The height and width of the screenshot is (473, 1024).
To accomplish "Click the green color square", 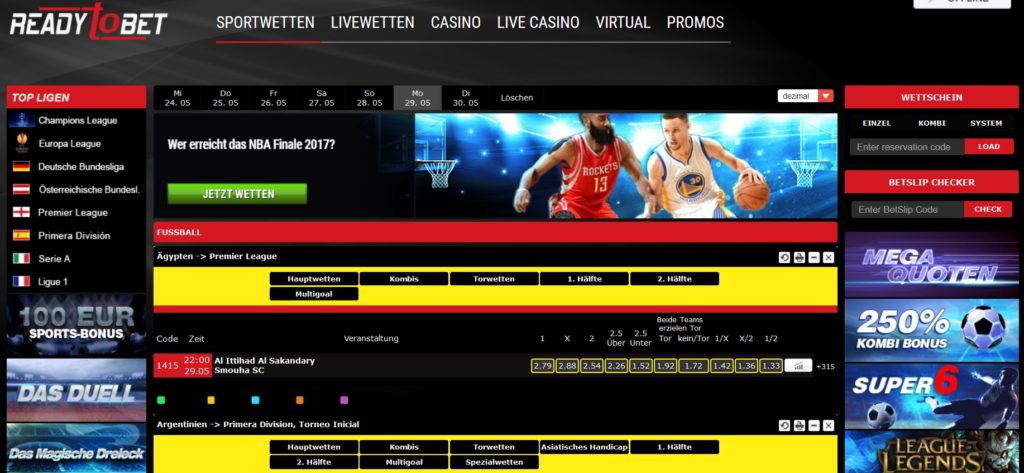I will point(161,400).
